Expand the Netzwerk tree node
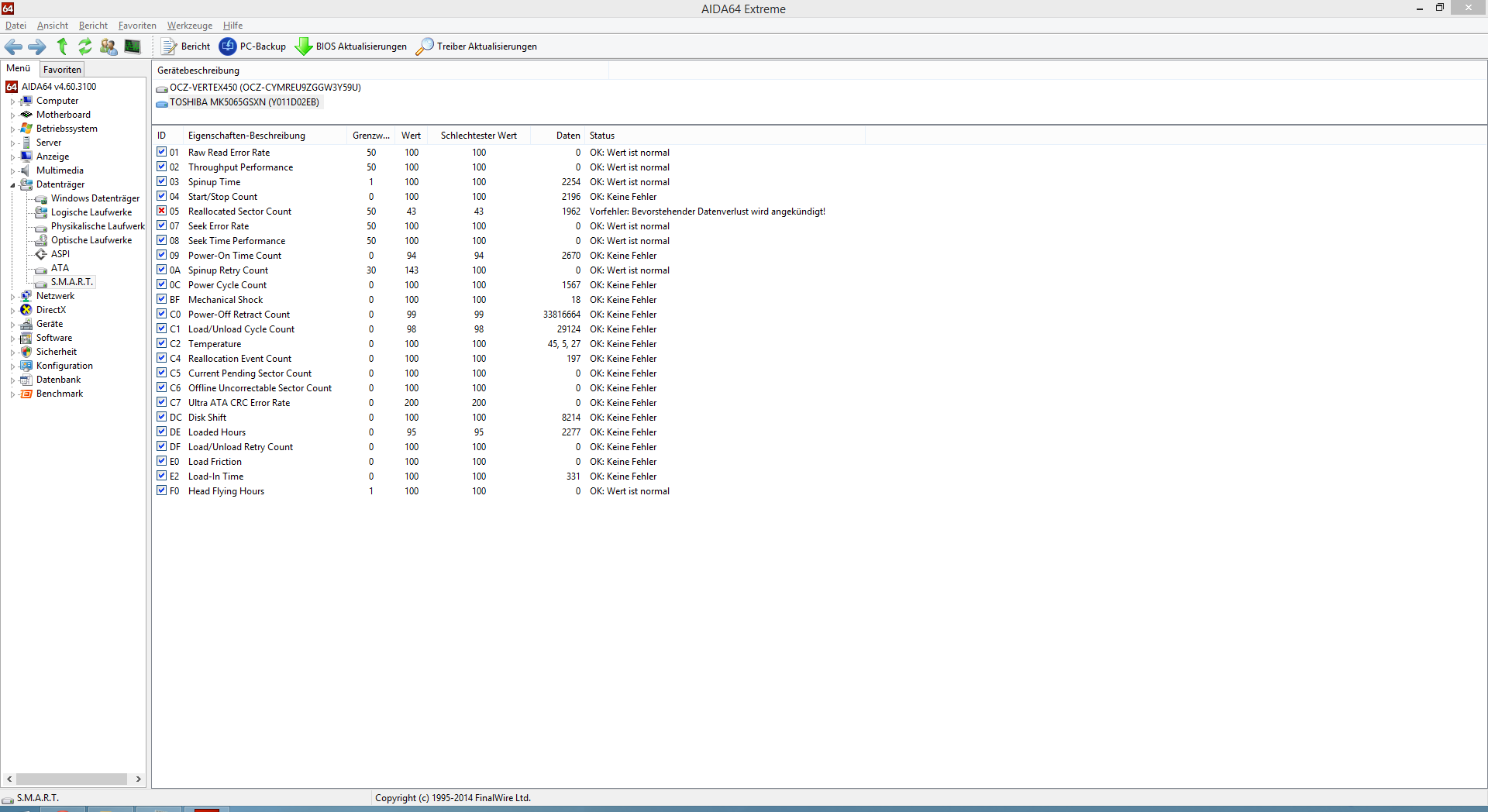Screen dimensions: 1488x812 pos(12,297)
